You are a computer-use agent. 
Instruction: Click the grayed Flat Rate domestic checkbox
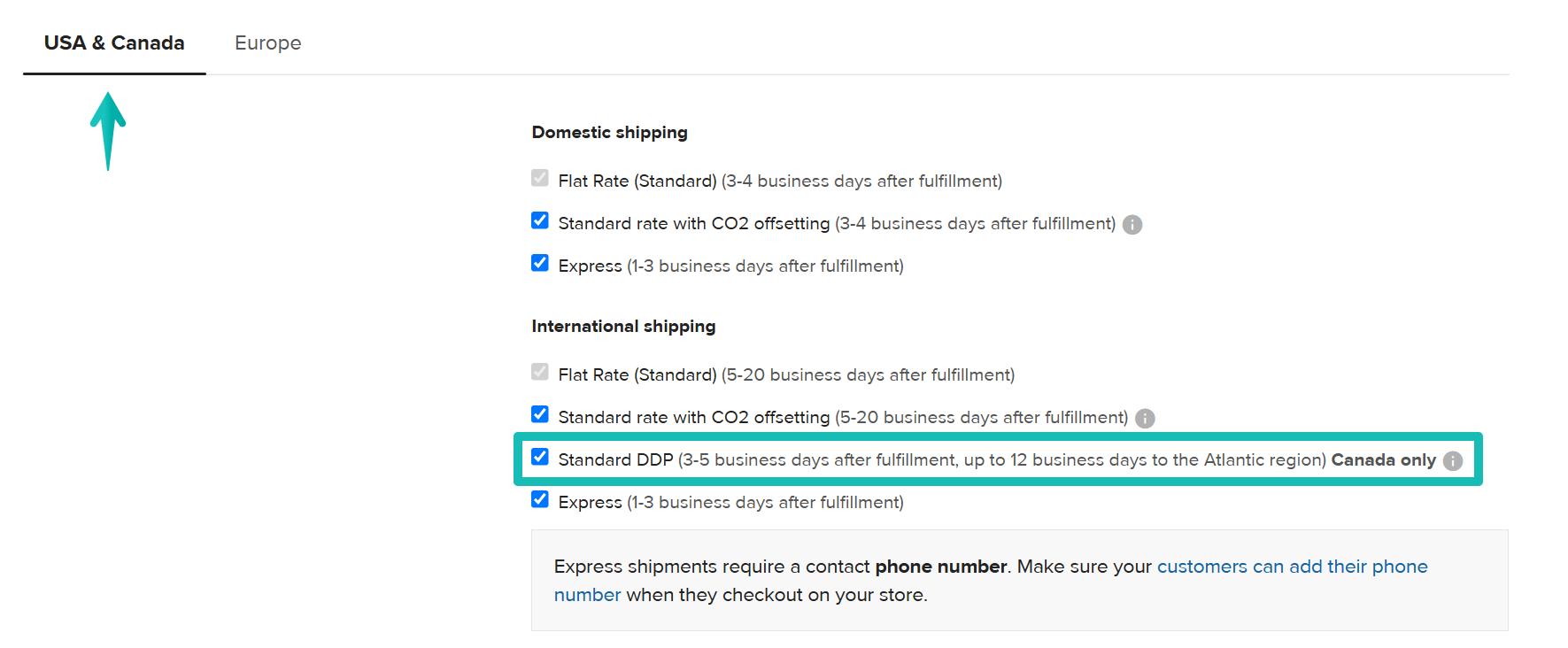[540, 178]
